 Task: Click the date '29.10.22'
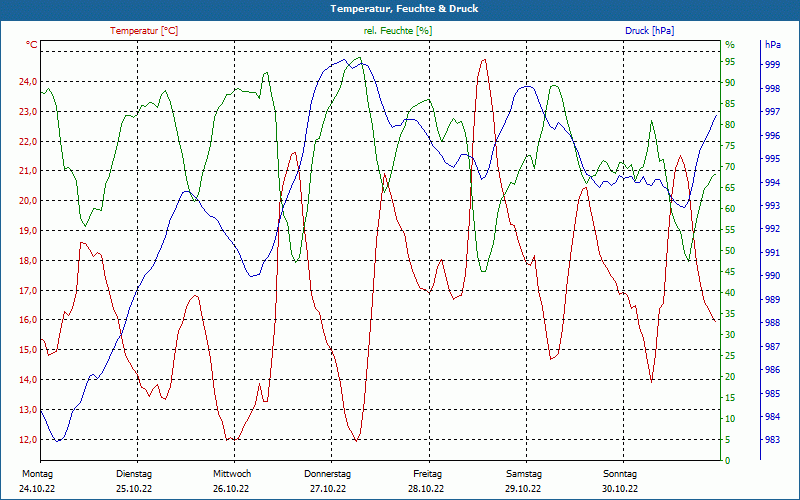523,489
